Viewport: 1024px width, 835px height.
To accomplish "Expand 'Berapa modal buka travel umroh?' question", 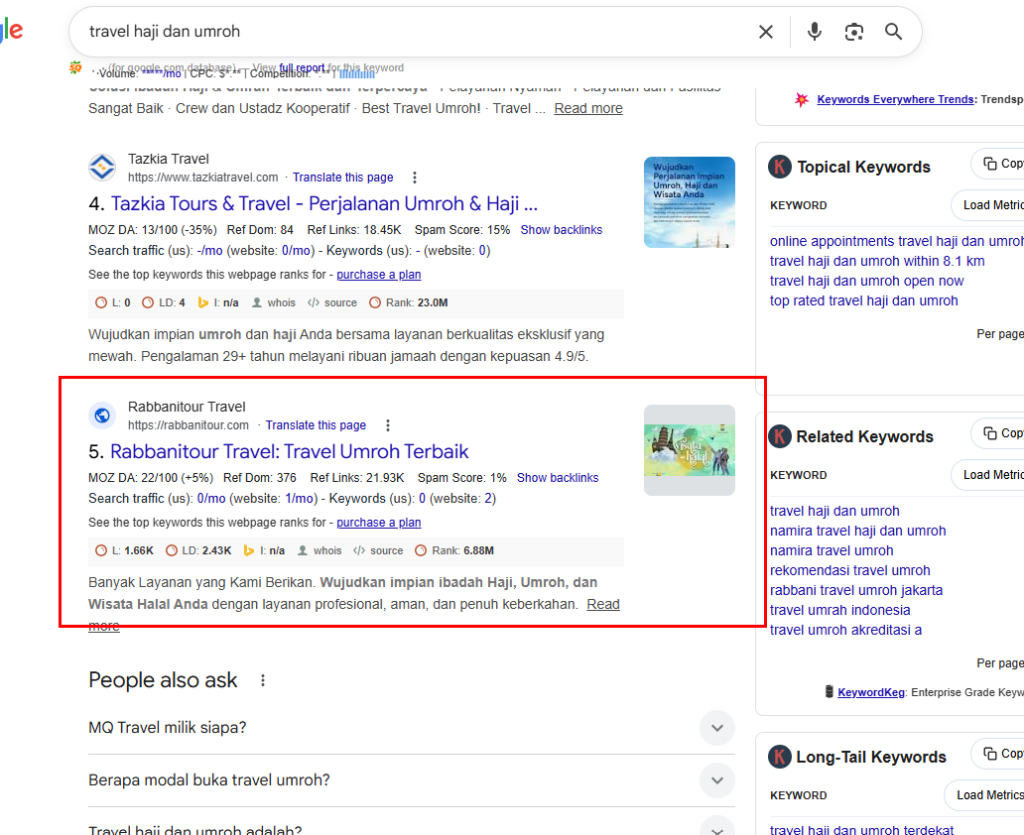I will [x=716, y=780].
